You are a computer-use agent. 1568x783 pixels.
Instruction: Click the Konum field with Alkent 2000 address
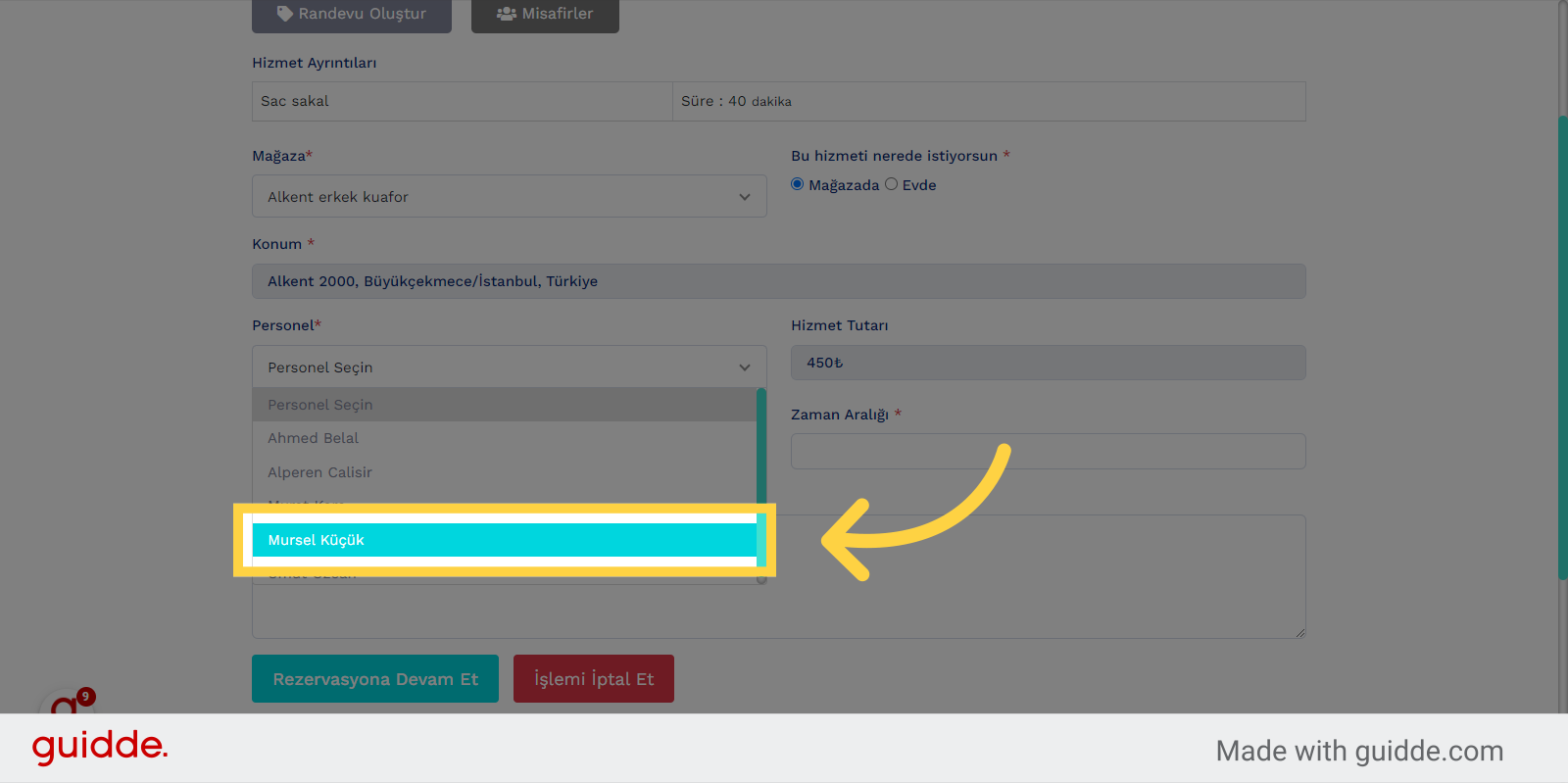pyautogui.click(x=778, y=281)
